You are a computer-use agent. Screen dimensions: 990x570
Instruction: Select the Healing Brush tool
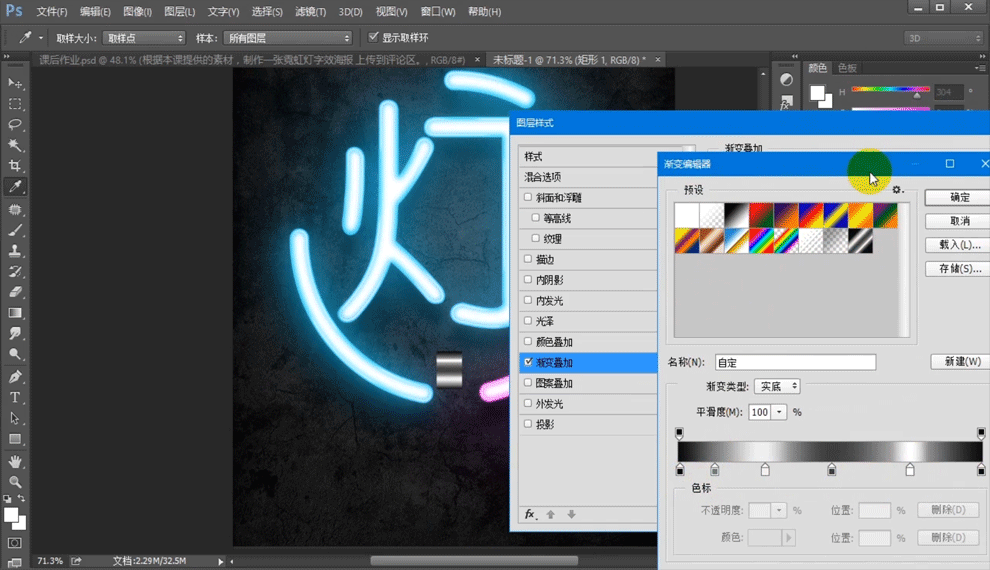(x=15, y=209)
